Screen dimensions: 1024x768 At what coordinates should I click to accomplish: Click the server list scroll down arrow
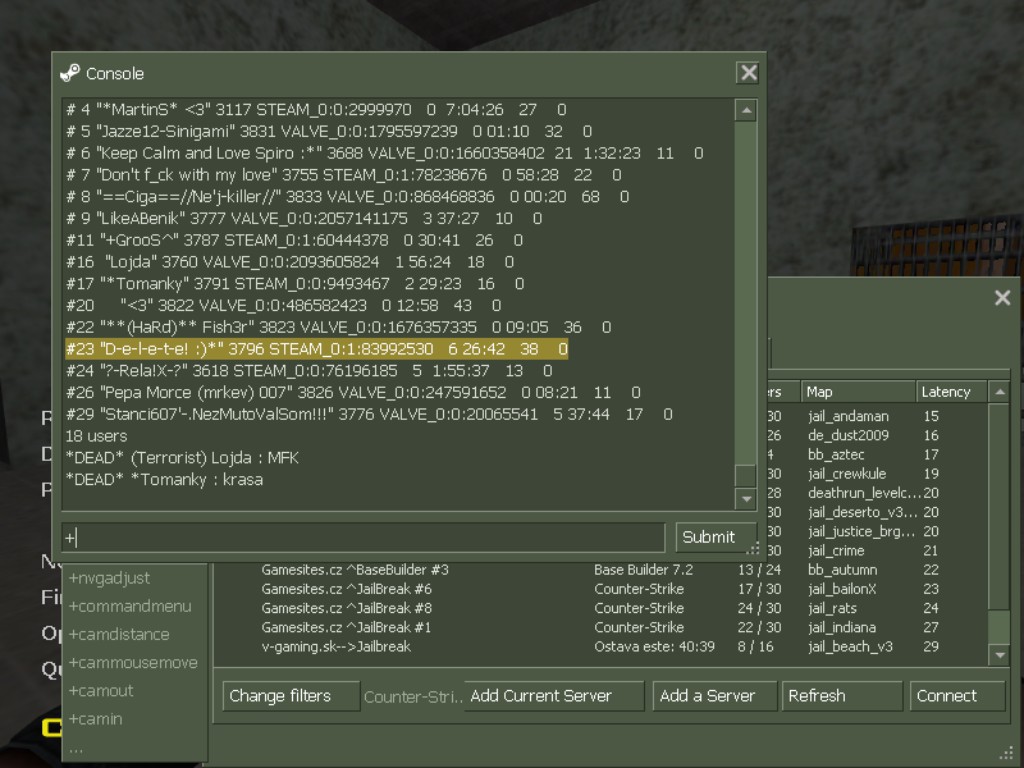[999, 655]
